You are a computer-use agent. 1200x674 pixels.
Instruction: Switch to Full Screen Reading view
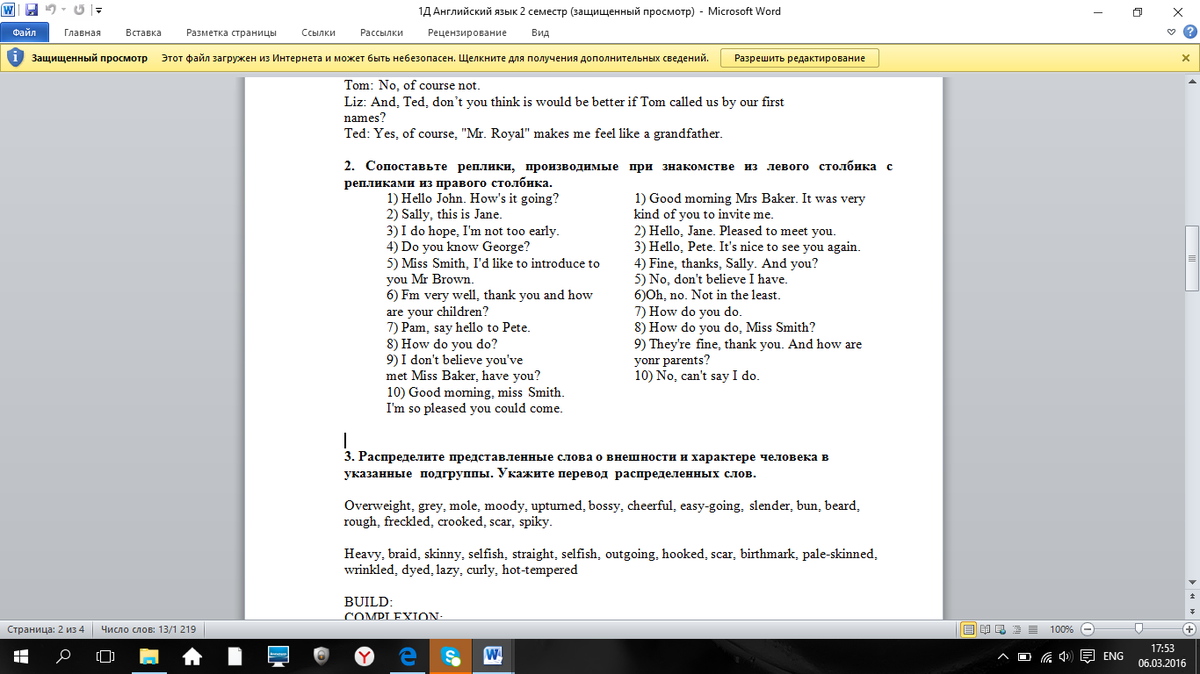click(985, 630)
